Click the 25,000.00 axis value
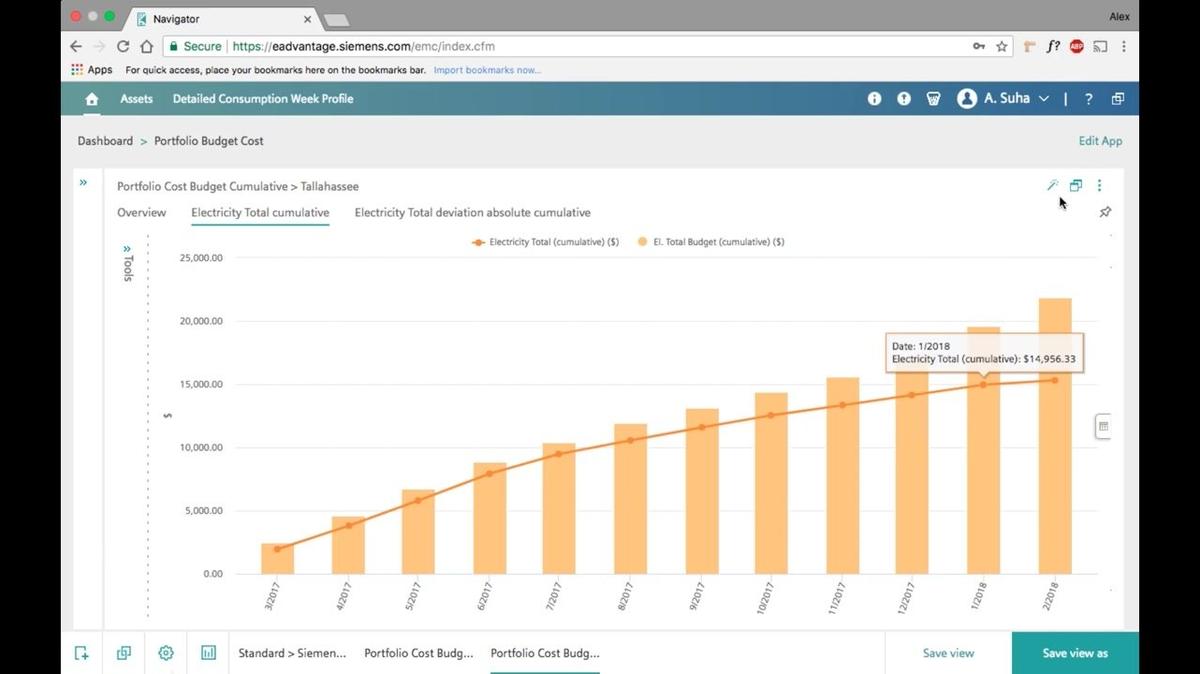The image size is (1200, 674). tap(201, 258)
